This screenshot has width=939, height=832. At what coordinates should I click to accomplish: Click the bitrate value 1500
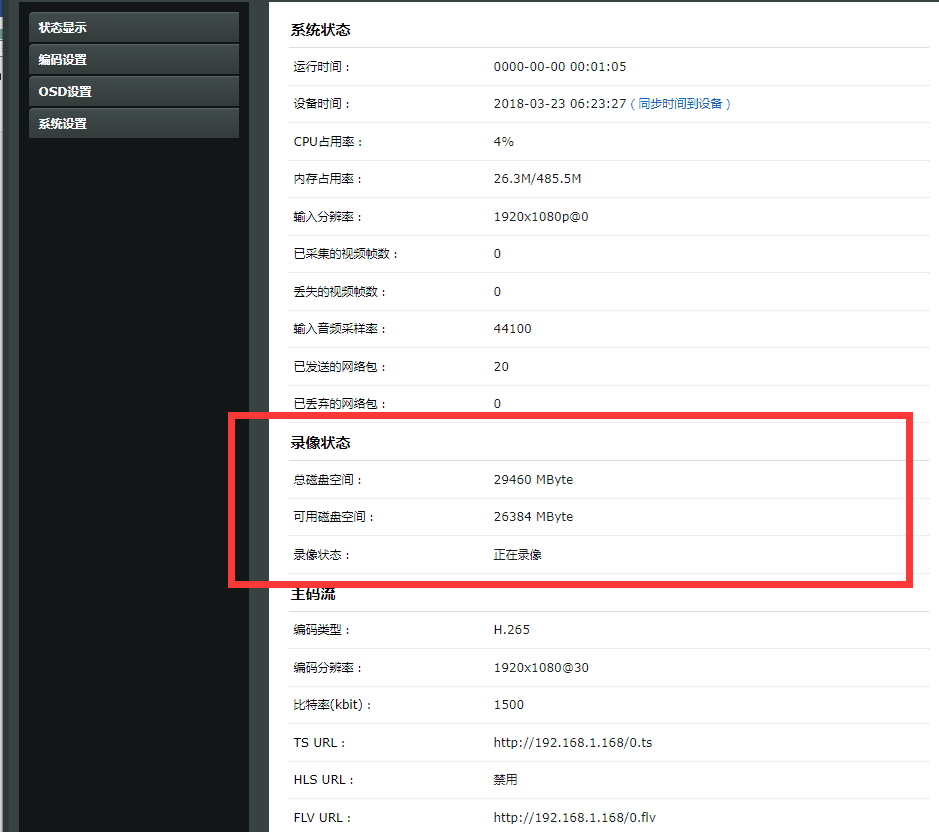pos(508,705)
